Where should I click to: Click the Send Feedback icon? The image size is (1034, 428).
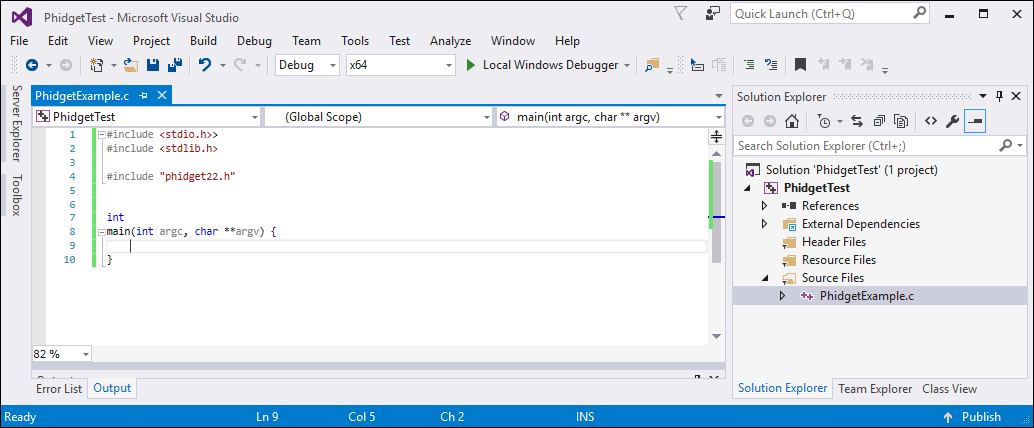[712, 13]
